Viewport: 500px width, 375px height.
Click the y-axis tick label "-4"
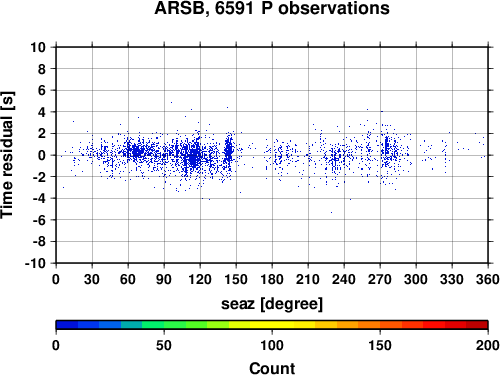coord(39,199)
